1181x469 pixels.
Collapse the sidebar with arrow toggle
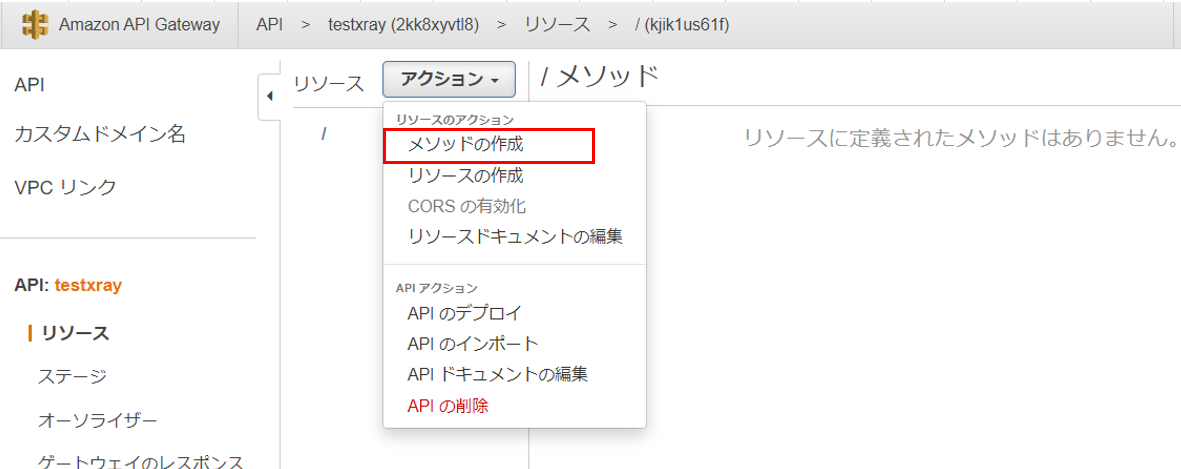click(270, 96)
